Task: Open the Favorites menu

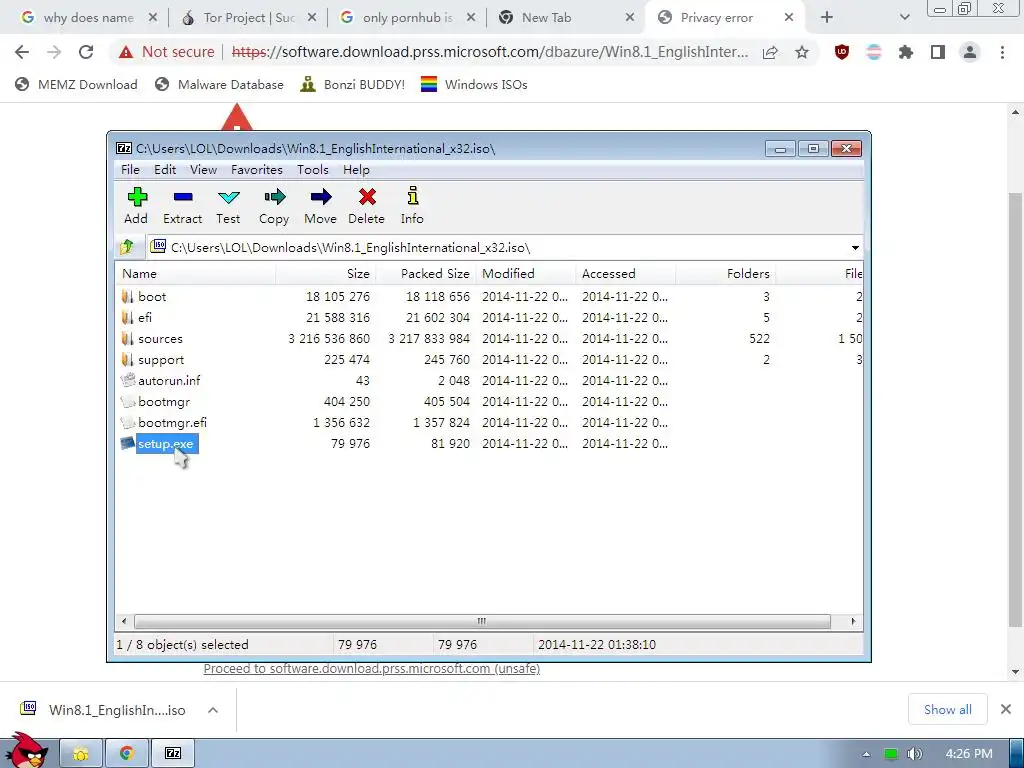Action: point(257,170)
